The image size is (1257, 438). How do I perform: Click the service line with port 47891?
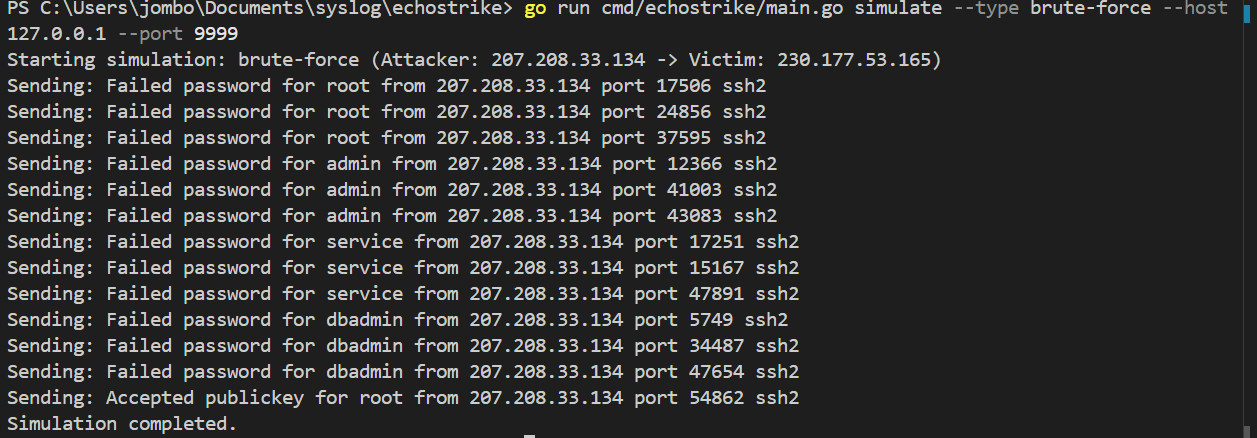click(x=402, y=294)
